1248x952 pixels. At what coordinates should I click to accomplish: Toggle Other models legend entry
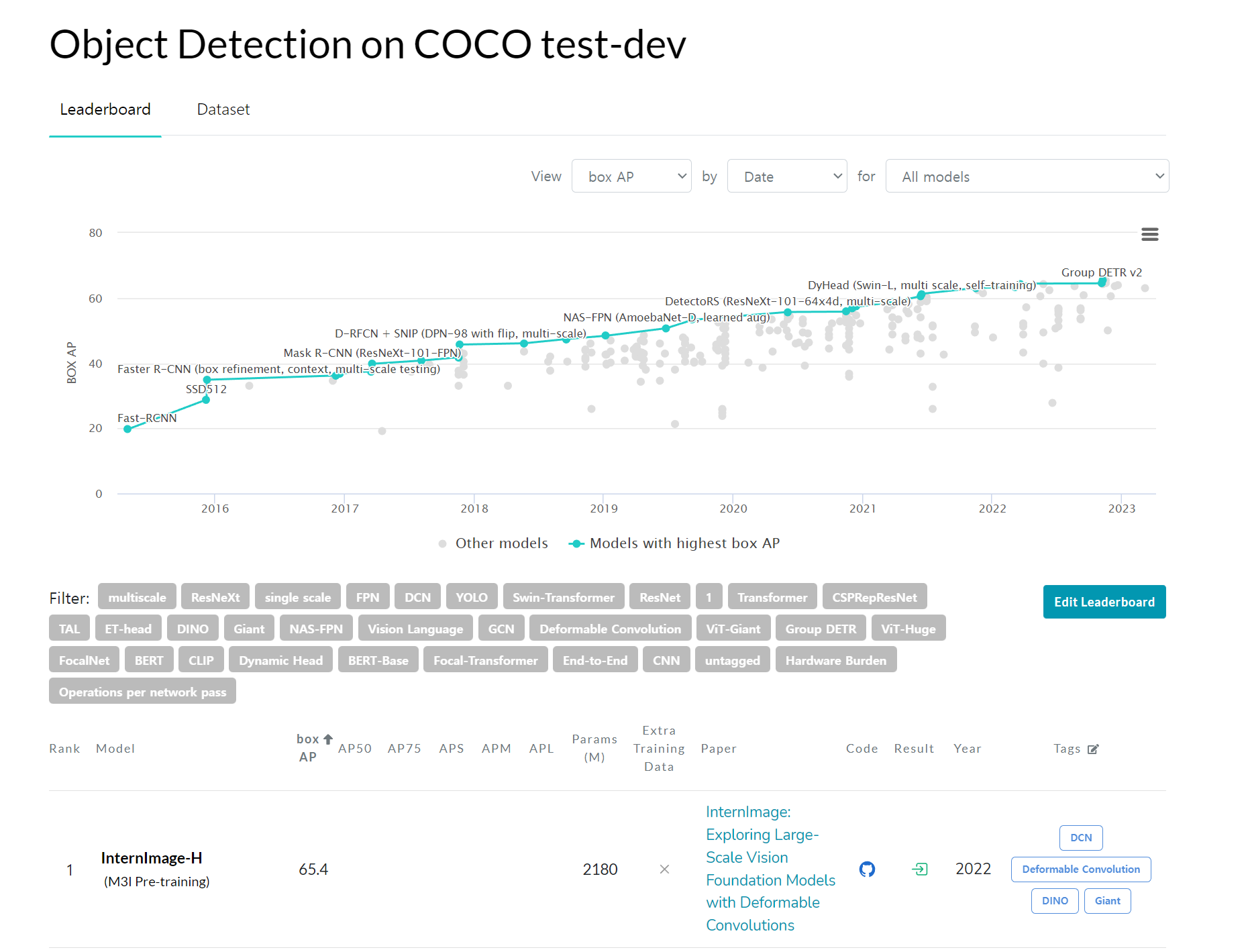tap(492, 543)
